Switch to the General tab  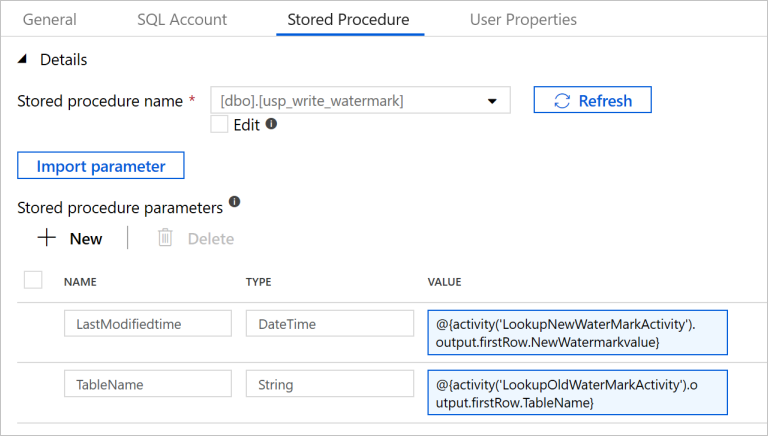click(49, 19)
